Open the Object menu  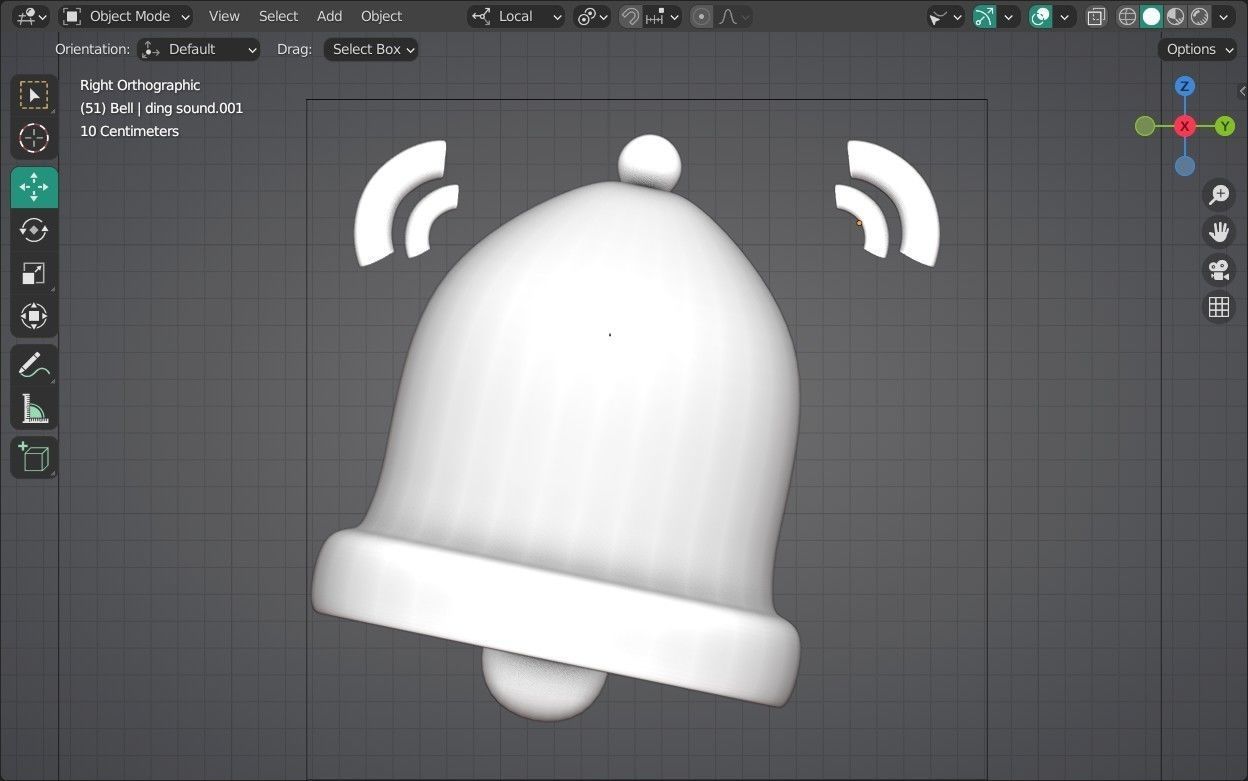tap(381, 16)
